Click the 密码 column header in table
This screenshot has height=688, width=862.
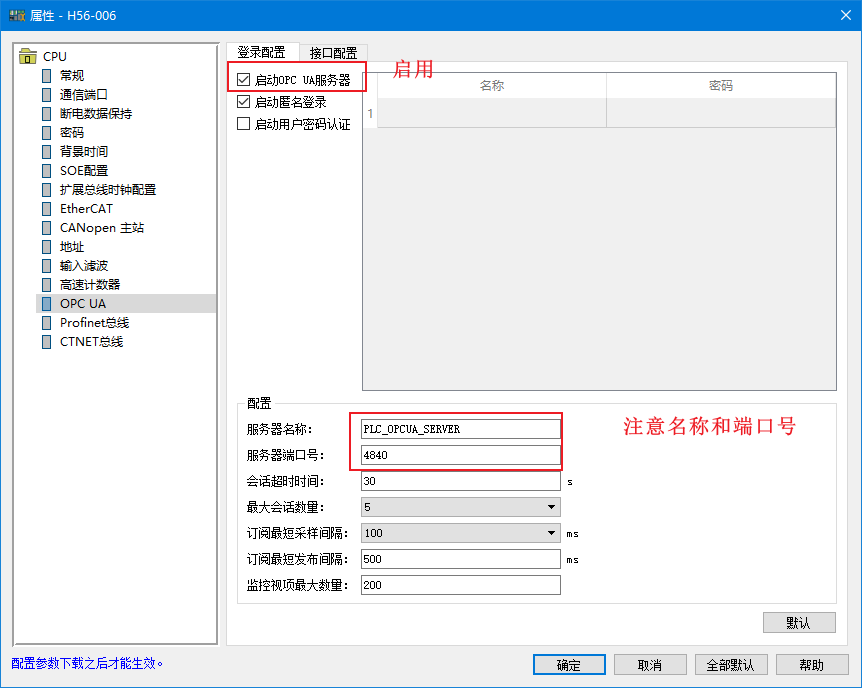tap(721, 85)
